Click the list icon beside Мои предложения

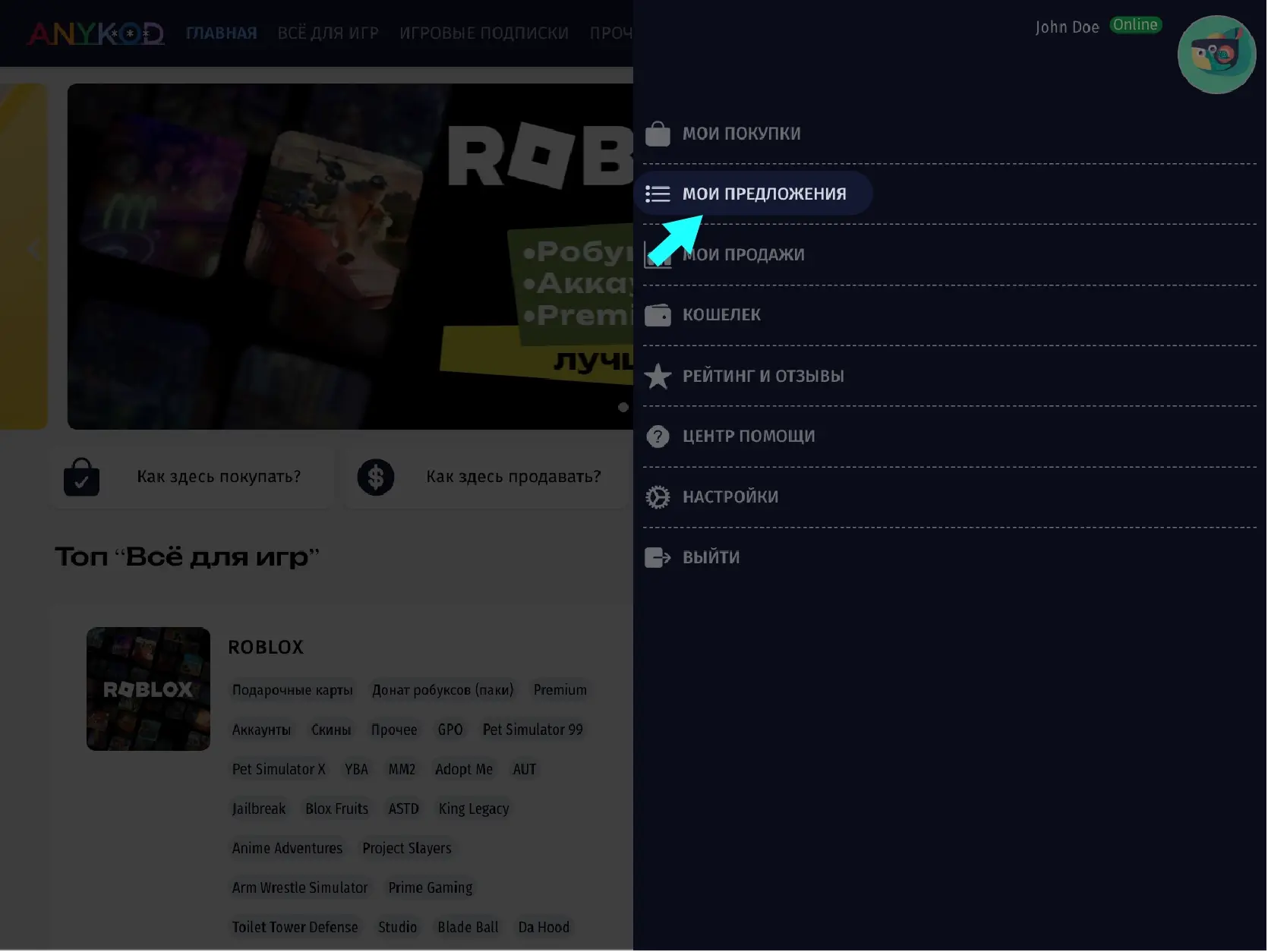(658, 194)
